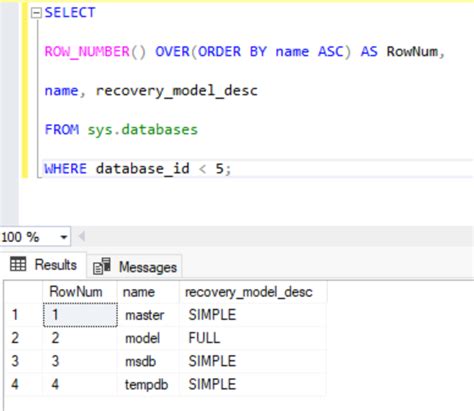Select row header 2 in results grid
The height and width of the screenshot is (411, 474).
[23, 338]
